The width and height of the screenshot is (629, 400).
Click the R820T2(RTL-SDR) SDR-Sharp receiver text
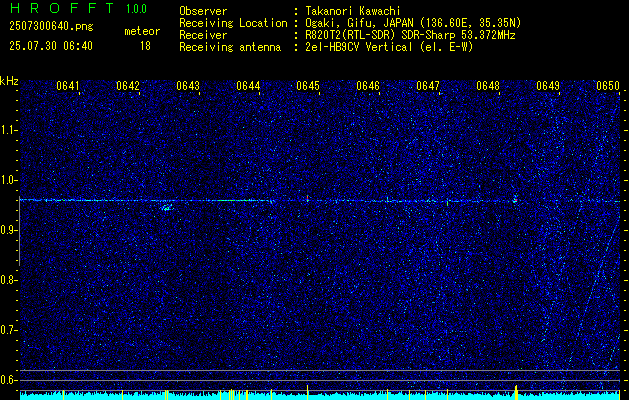(410, 35)
